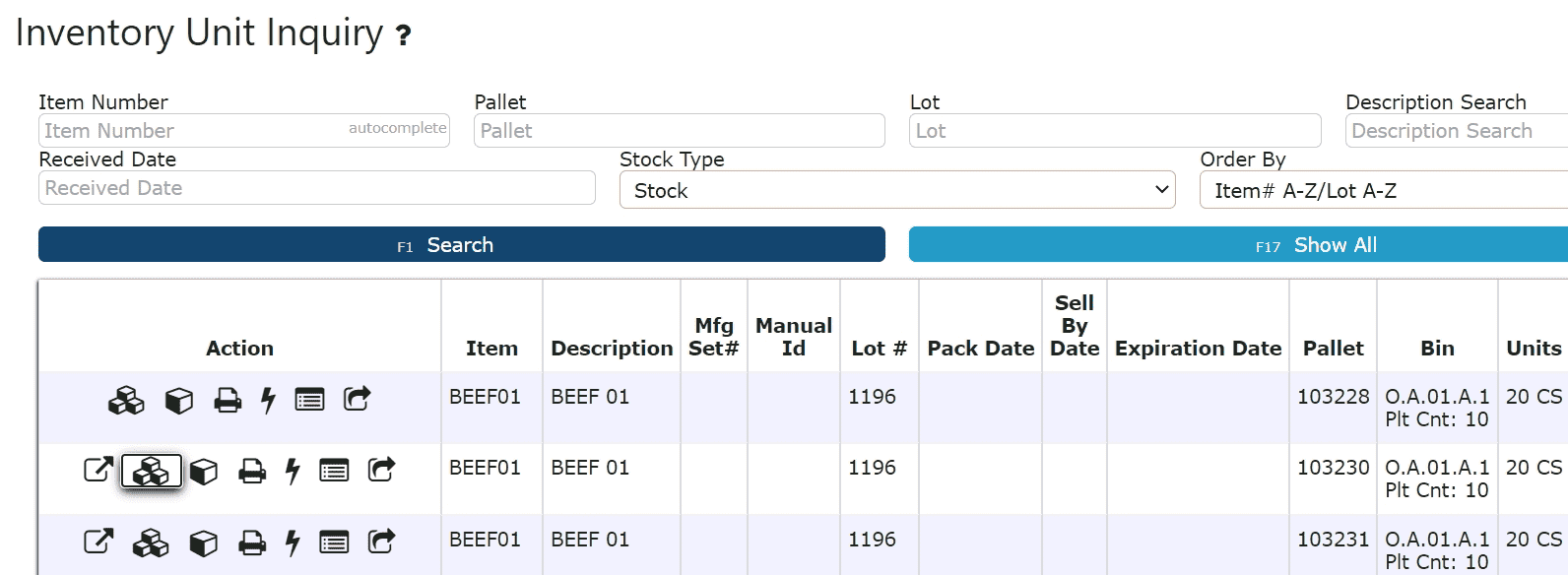Click the help question mark beside title
The width and height of the screenshot is (1568, 575).
(x=403, y=36)
